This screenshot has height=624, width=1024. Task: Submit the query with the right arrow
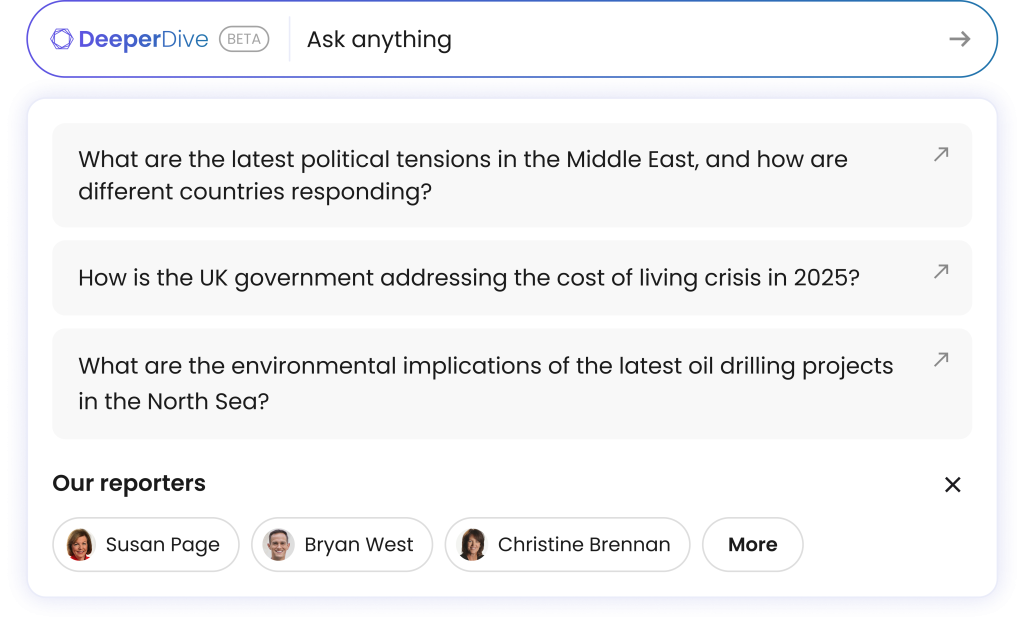(960, 39)
